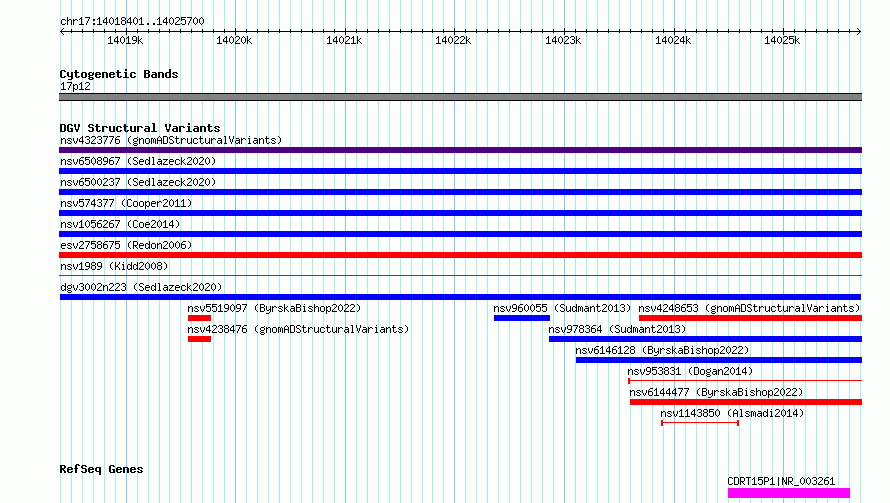This screenshot has width=890, height=503.
Task: Click the red nsv6144477 variant bar
Action: (746, 402)
